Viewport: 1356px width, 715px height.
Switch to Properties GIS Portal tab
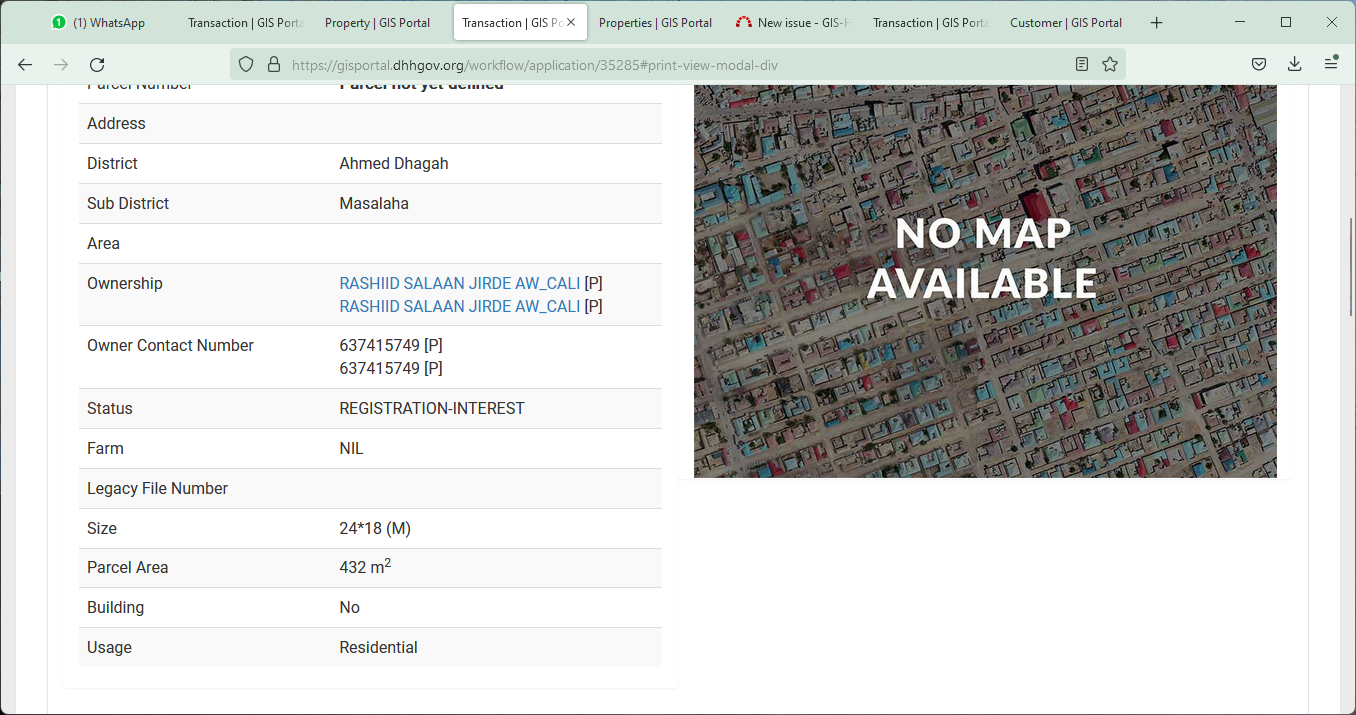click(656, 22)
